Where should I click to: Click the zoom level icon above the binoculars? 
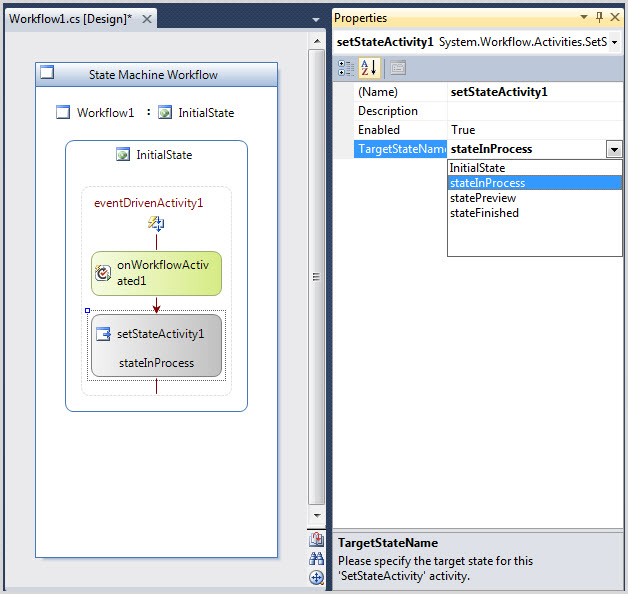[316, 539]
